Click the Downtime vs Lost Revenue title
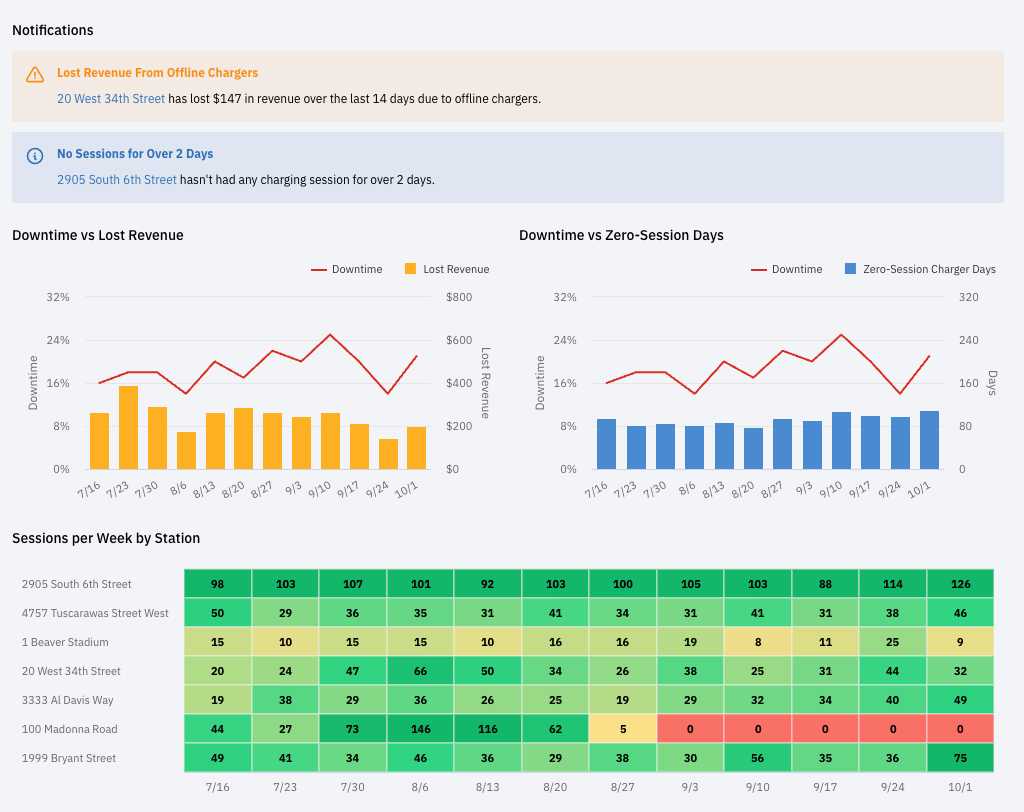This screenshot has width=1024, height=812. pyautogui.click(x=98, y=235)
